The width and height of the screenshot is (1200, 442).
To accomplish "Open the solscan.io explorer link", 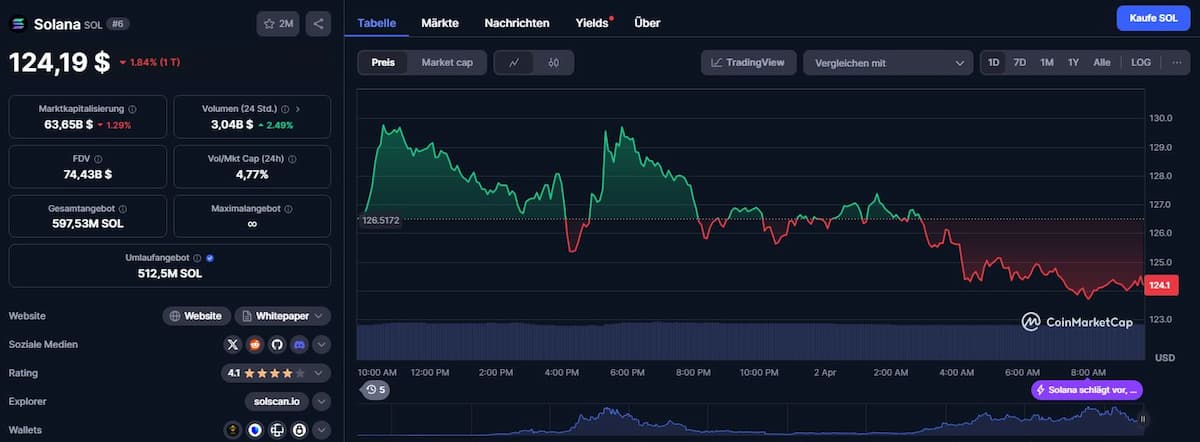I will pyautogui.click(x=277, y=401).
